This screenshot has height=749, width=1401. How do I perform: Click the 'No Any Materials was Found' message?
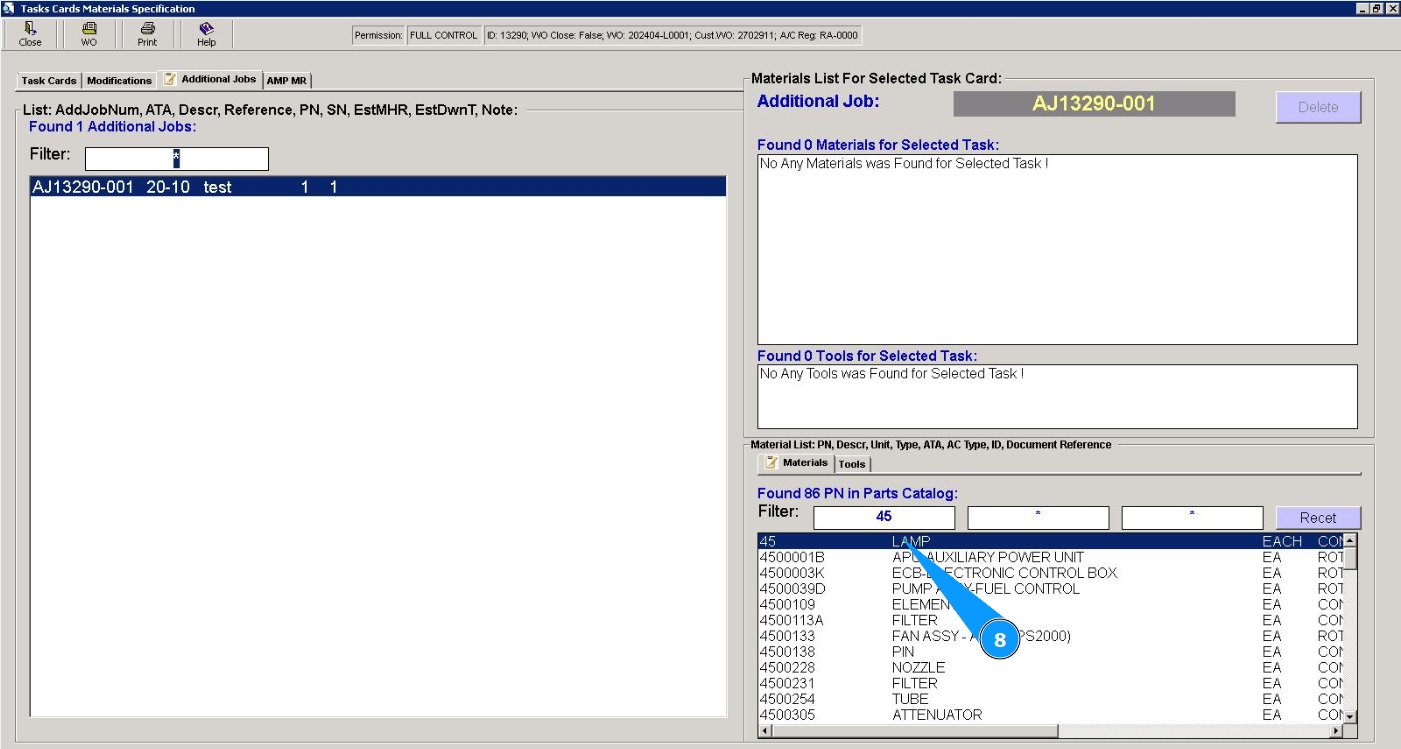coord(904,163)
